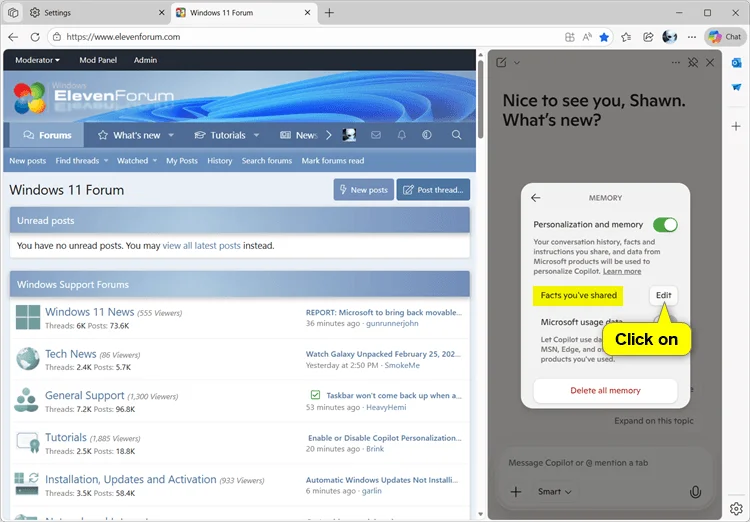
Task: Open Copilot pane more options ellipsis
Action: pos(675,63)
